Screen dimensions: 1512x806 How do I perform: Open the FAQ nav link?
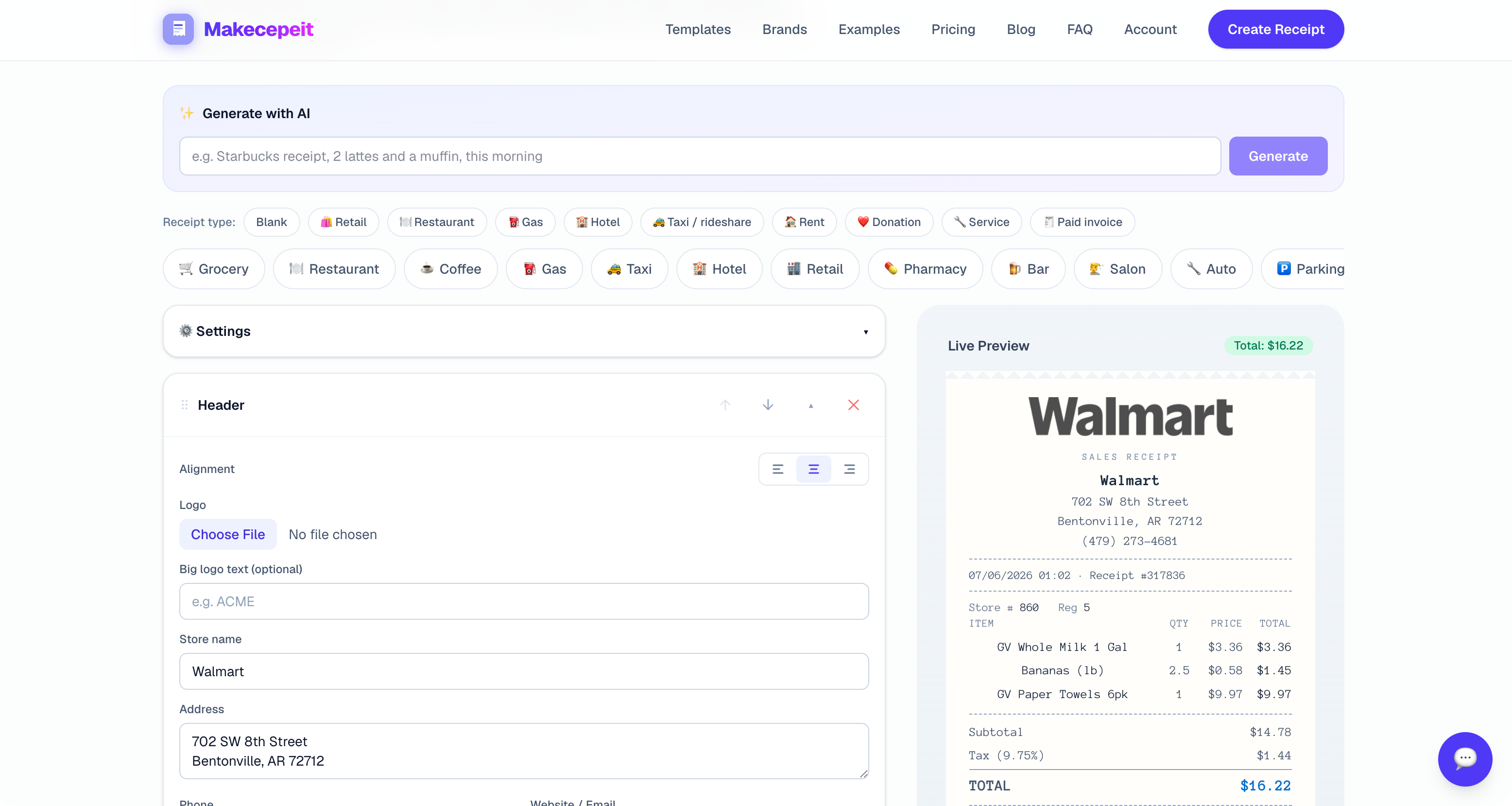point(1080,29)
